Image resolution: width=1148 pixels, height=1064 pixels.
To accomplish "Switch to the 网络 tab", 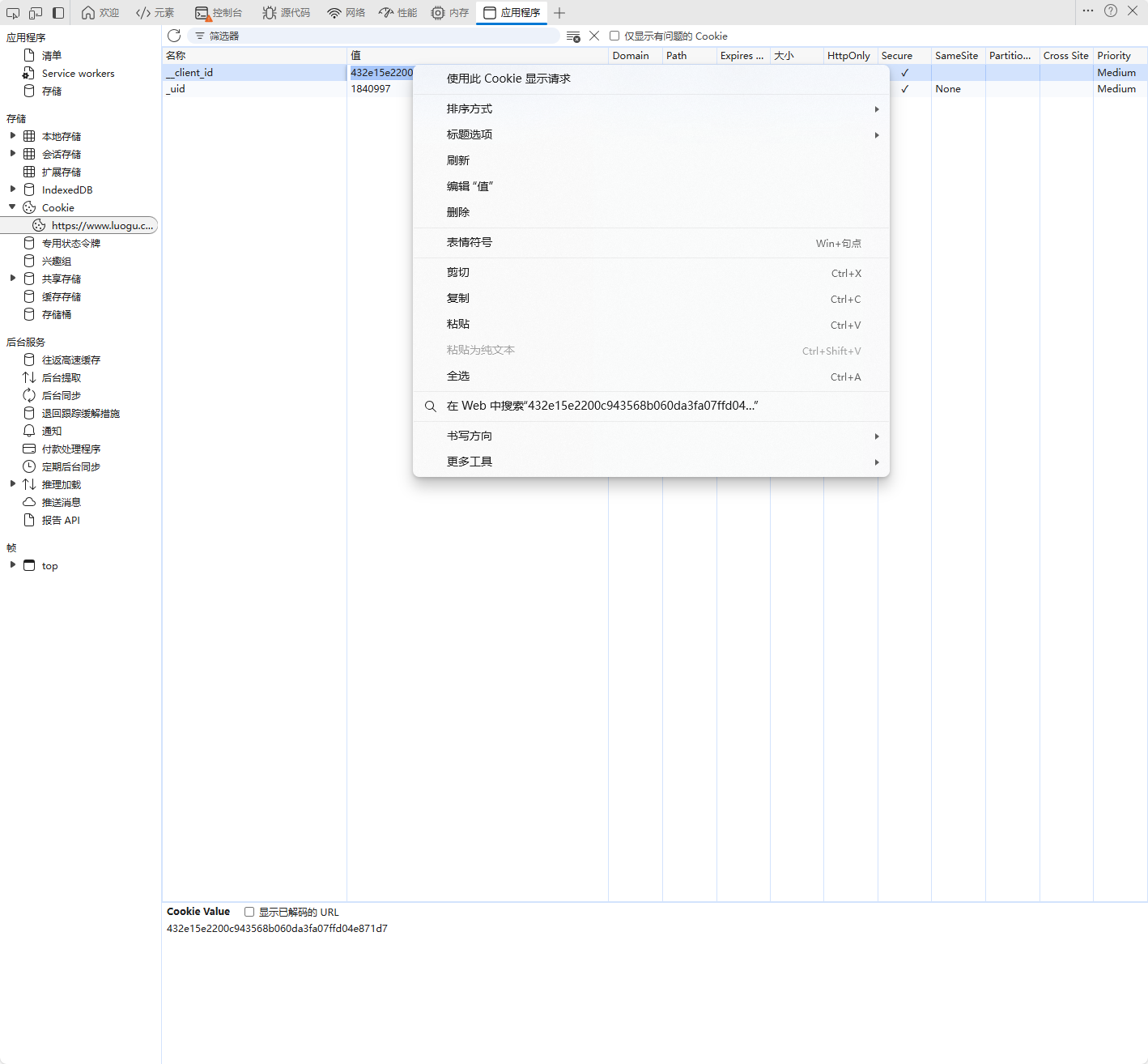I will 346,13.
